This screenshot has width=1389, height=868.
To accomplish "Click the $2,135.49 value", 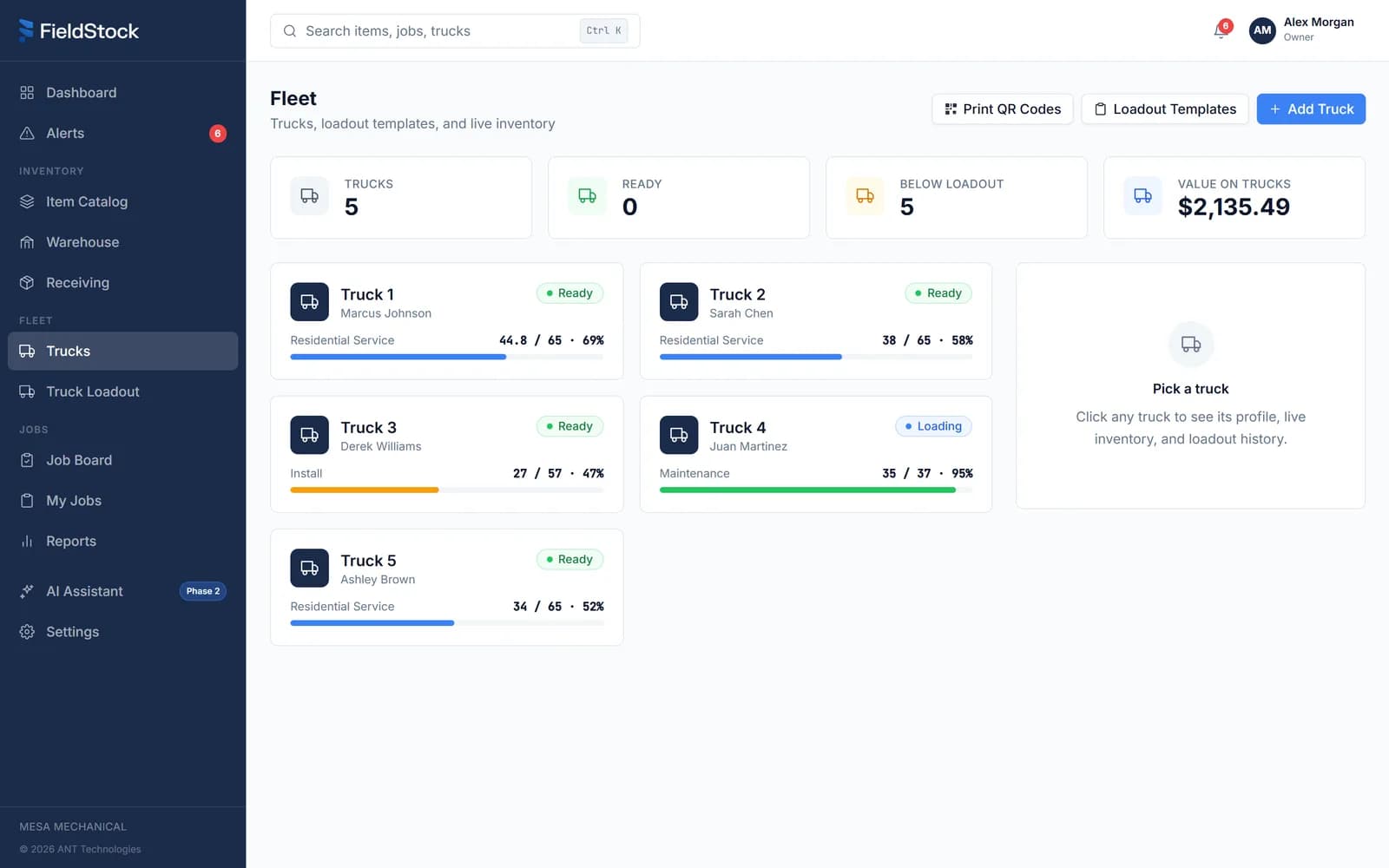I will (1234, 207).
